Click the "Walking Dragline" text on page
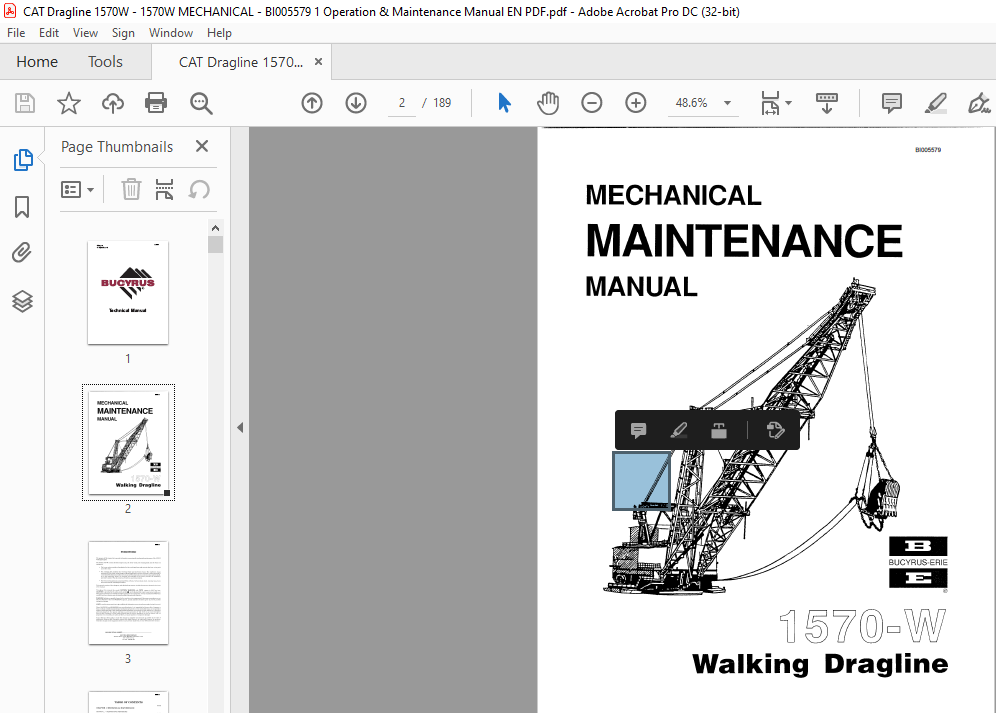This screenshot has width=996, height=713. pos(820,664)
